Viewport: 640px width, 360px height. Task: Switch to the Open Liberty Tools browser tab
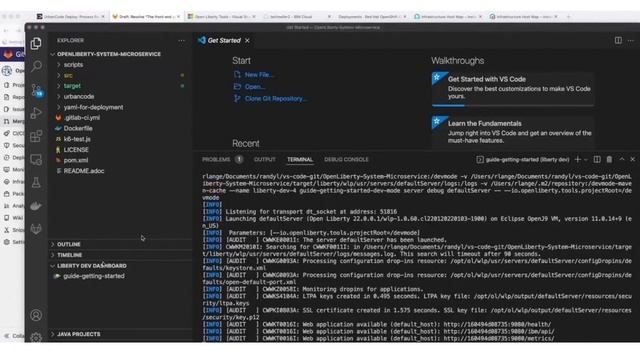pos(222,16)
